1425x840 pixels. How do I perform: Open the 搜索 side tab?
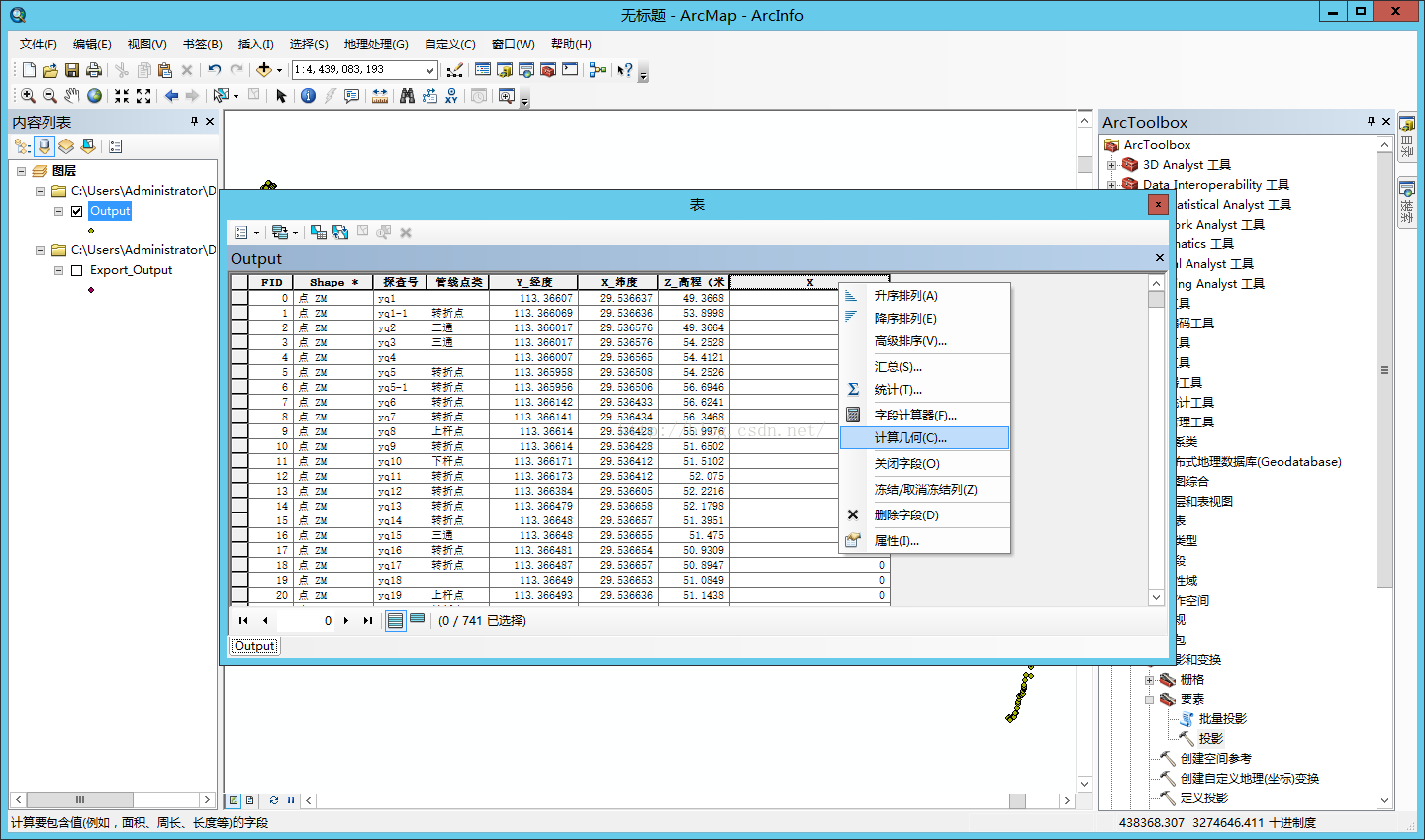click(1406, 203)
